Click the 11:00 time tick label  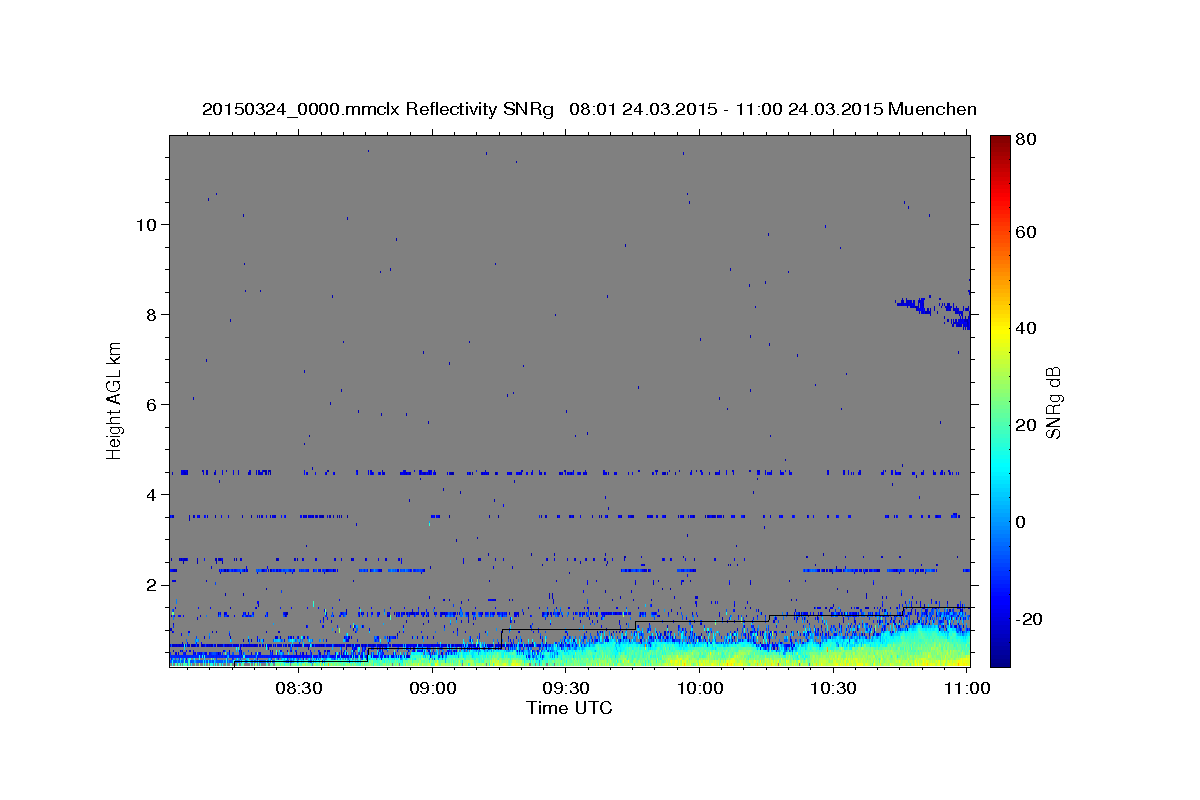point(966,688)
